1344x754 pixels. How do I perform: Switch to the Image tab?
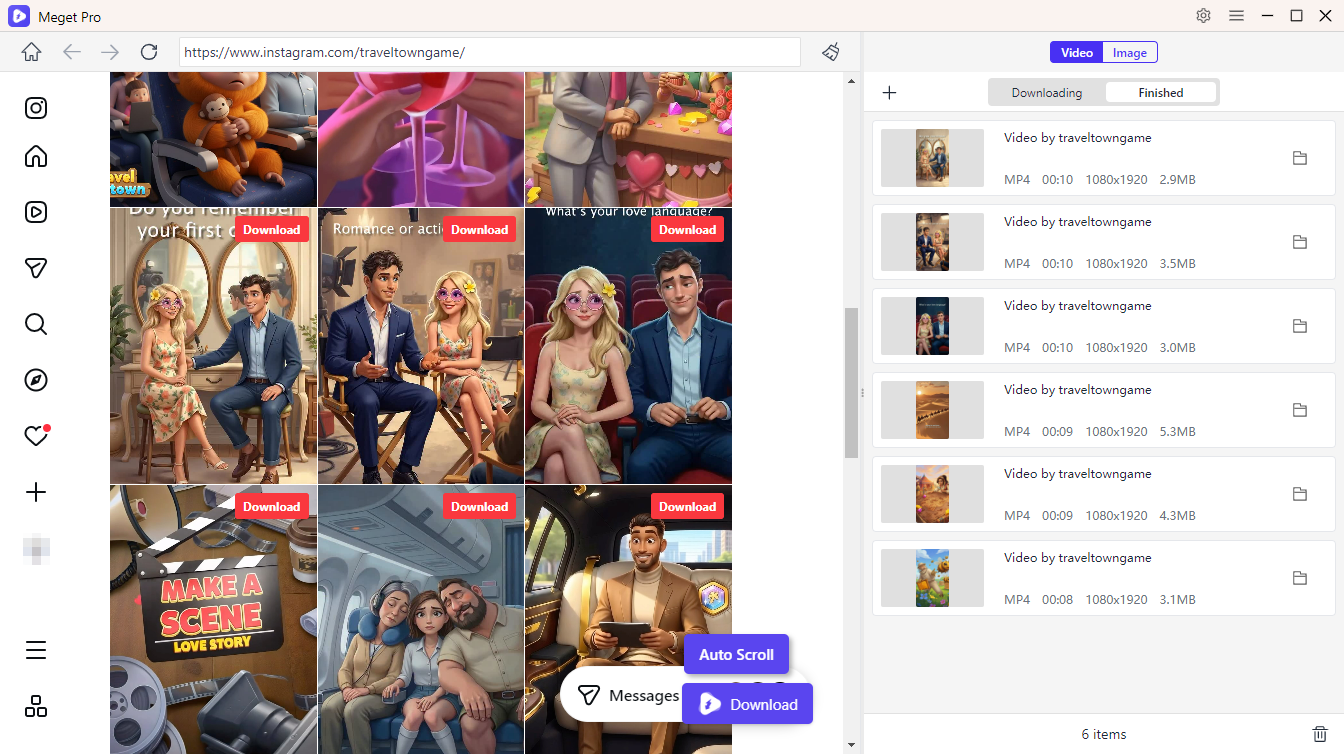pyautogui.click(x=1129, y=51)
